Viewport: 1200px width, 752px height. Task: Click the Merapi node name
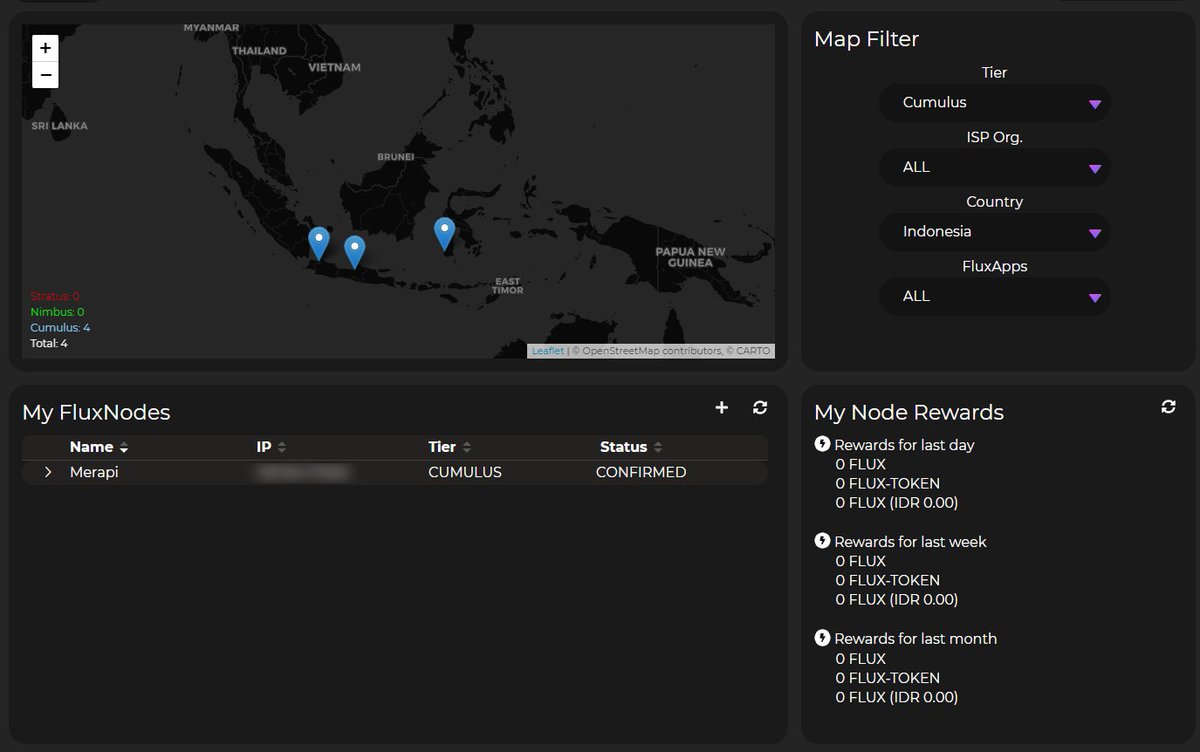(94, 472)
